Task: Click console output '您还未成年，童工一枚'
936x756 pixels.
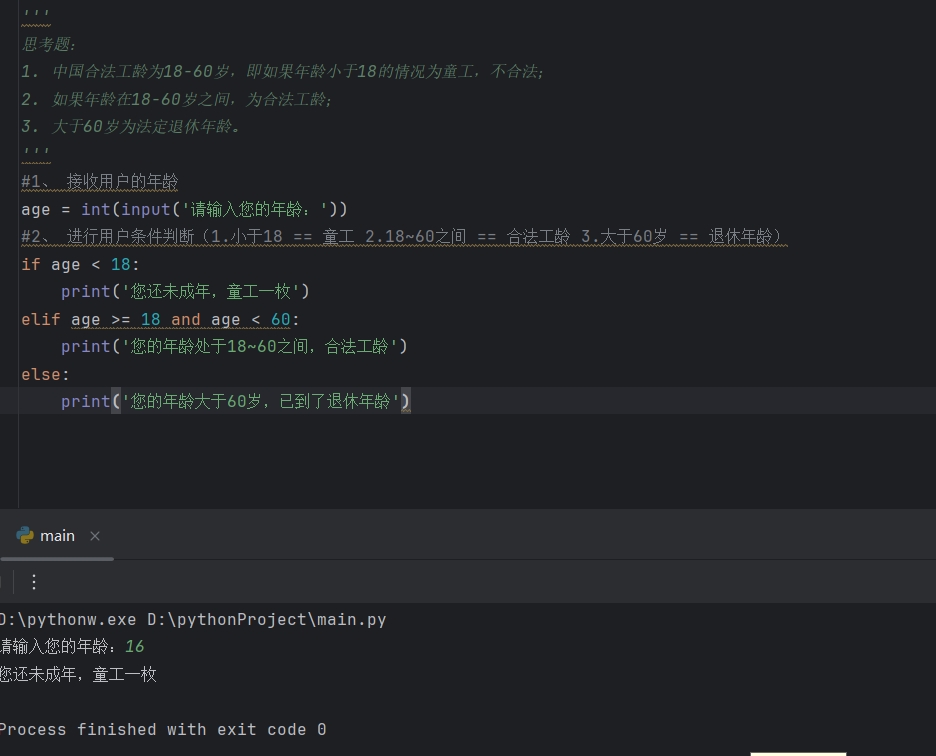Action: (78, 674)
